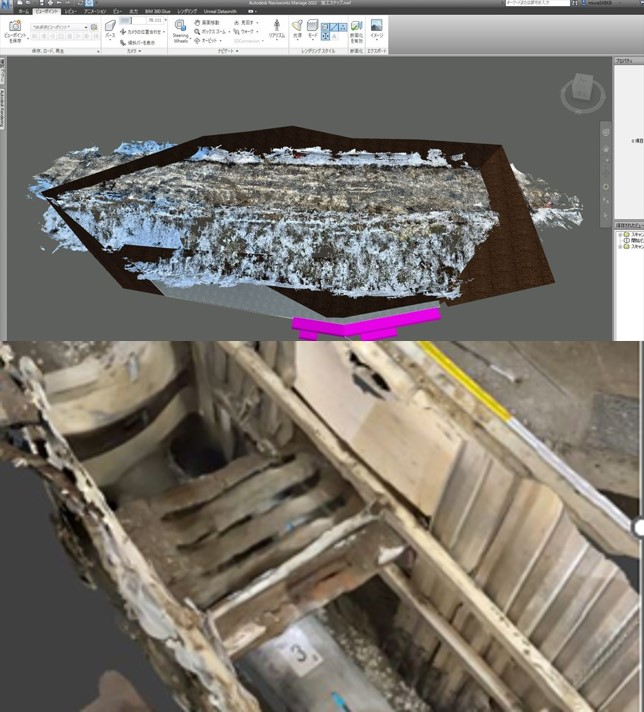The width and height of the screenshot is (644, 712).
Task: Expand the last saved viewpoints tree folder
Action: click(621, 248)
